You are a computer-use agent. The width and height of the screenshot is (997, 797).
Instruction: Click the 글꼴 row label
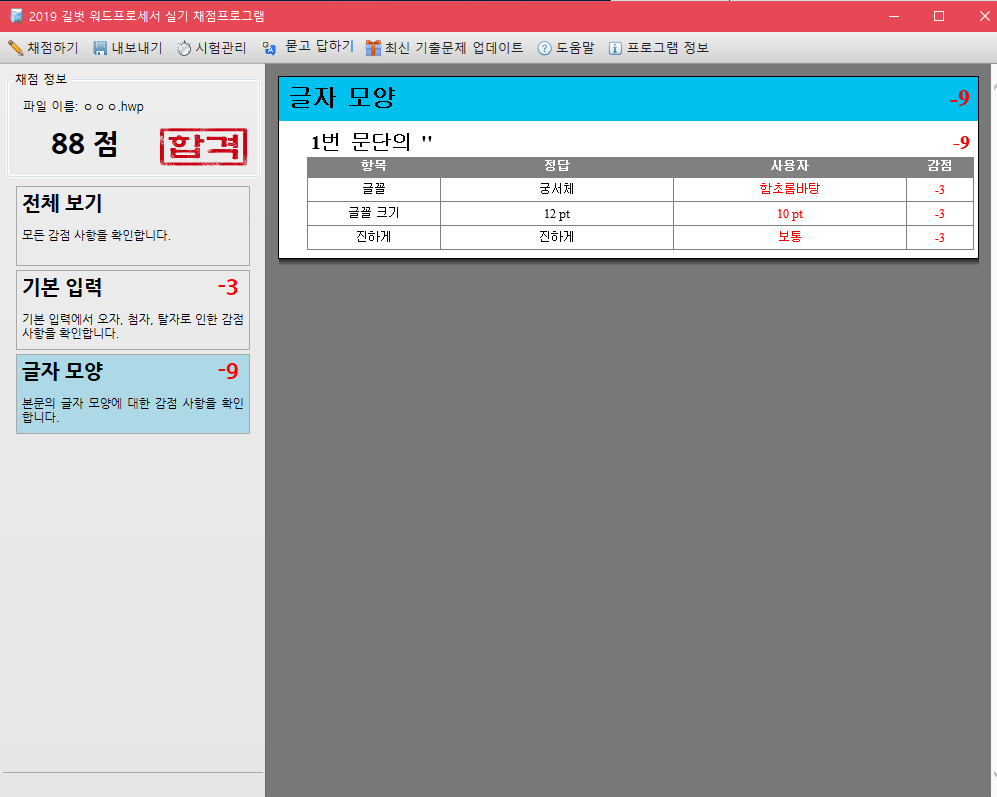coord(374,189)
